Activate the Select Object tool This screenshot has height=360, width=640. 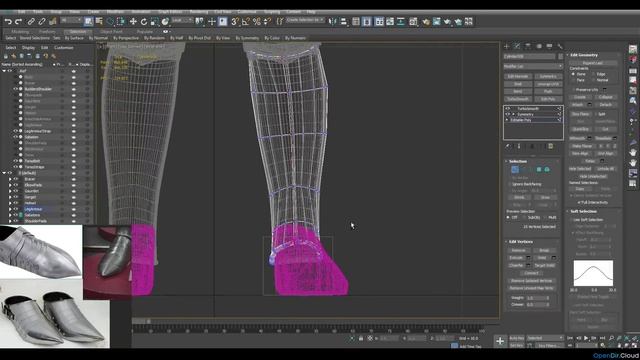(89, 21)
